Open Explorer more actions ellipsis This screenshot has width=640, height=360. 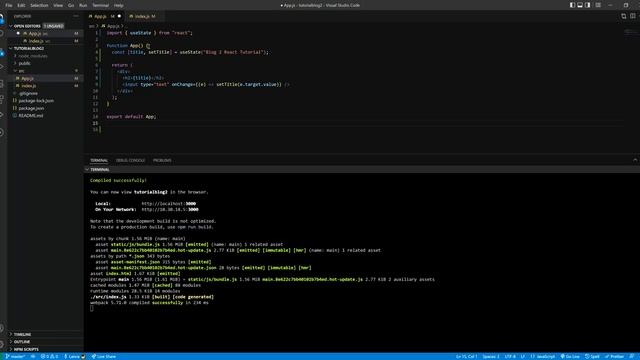(x=76, y=16)
